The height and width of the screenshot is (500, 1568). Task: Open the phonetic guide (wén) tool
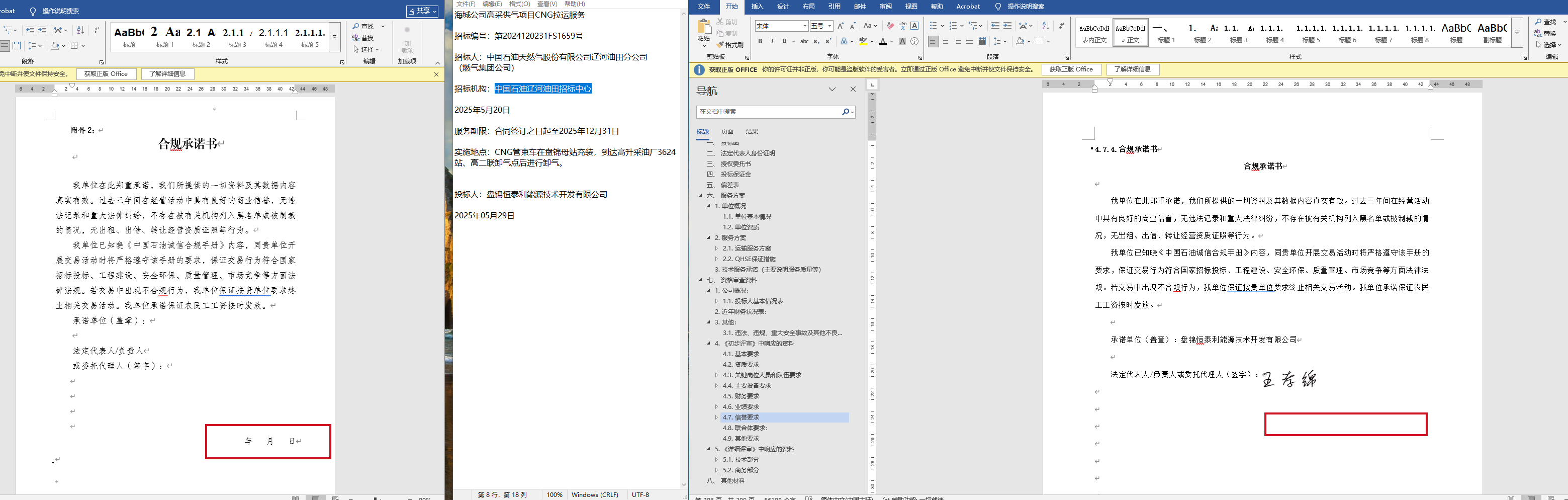pyautogui.click(x=902, y=26)
